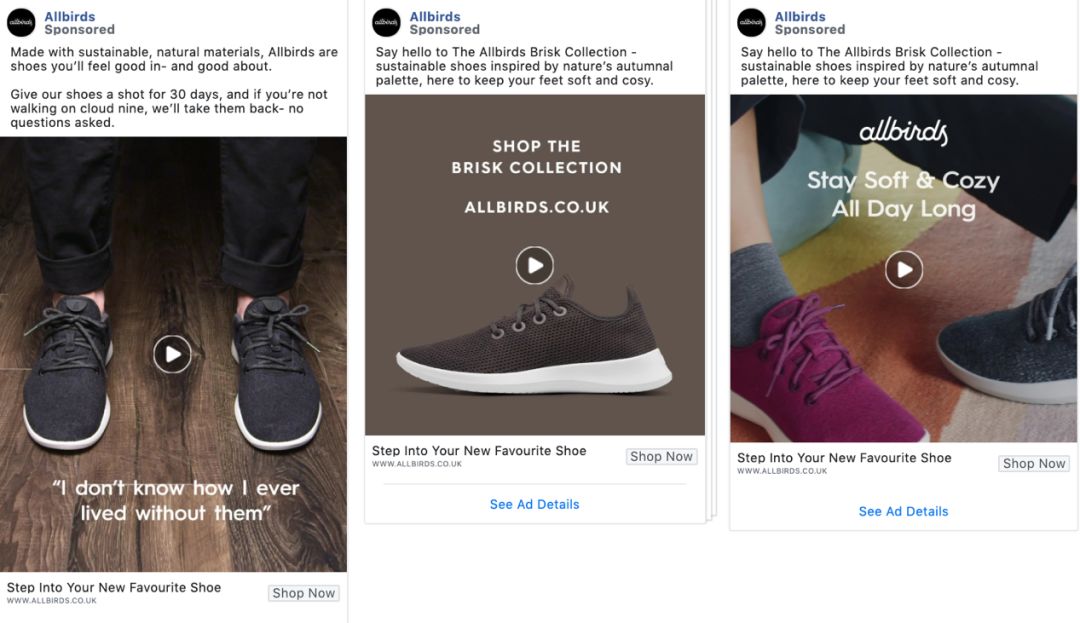Click the www.allbirds.co.uk URL under the Stay Soft & Cozy ad
This screenshot has height=623, width=1080.
tap(782, 471)
